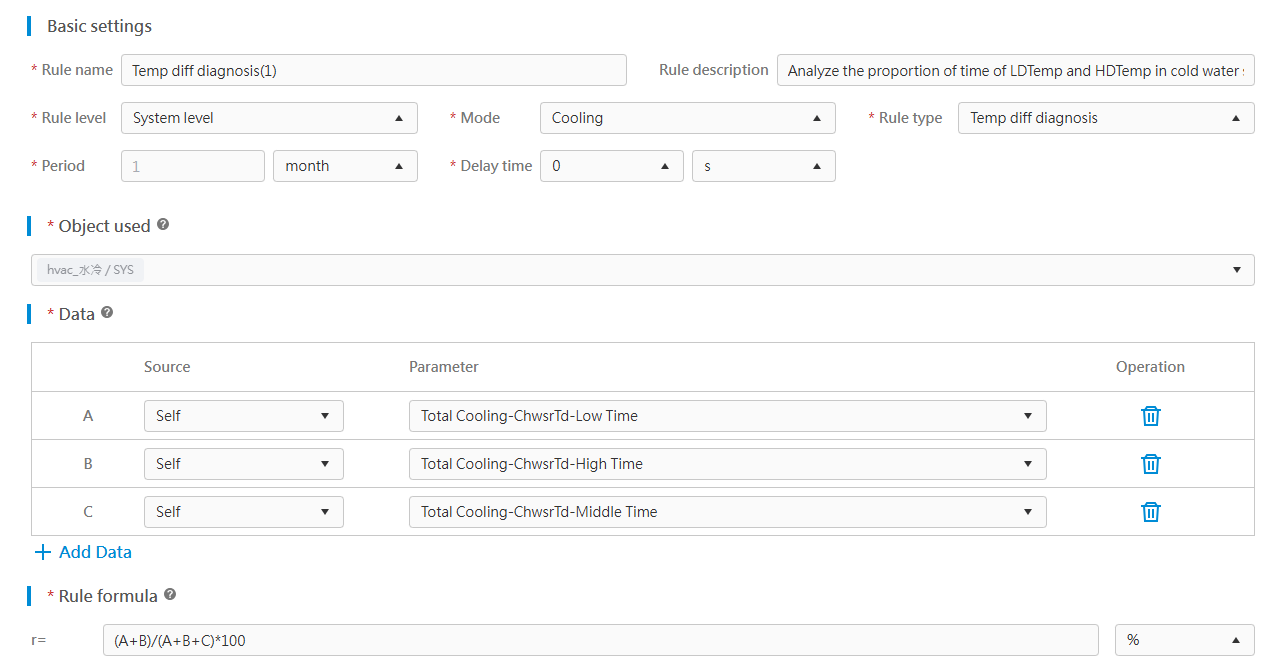
Task: Open Delay time value dropdown
Action: pyautogui.click(x=611, y=166)
